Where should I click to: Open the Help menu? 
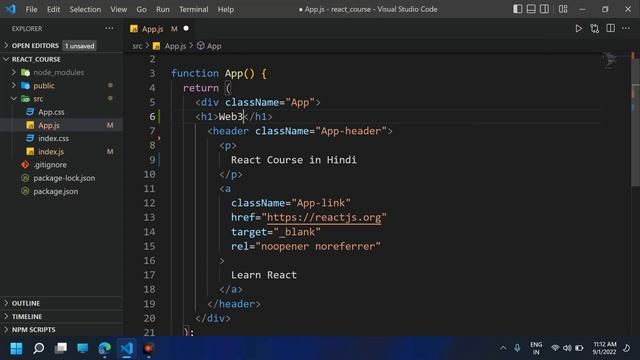tap(225, 9)
